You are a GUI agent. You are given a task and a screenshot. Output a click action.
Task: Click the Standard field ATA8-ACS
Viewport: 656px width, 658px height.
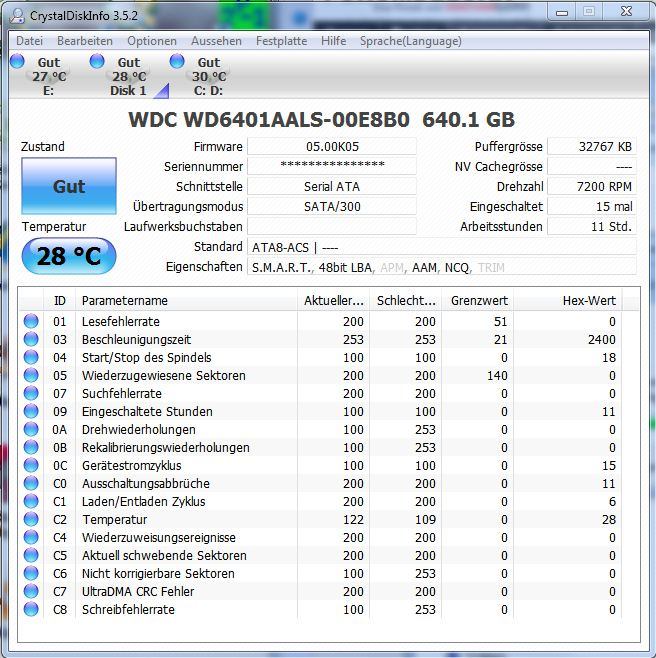pyautogui.click(x=442, y=247)
